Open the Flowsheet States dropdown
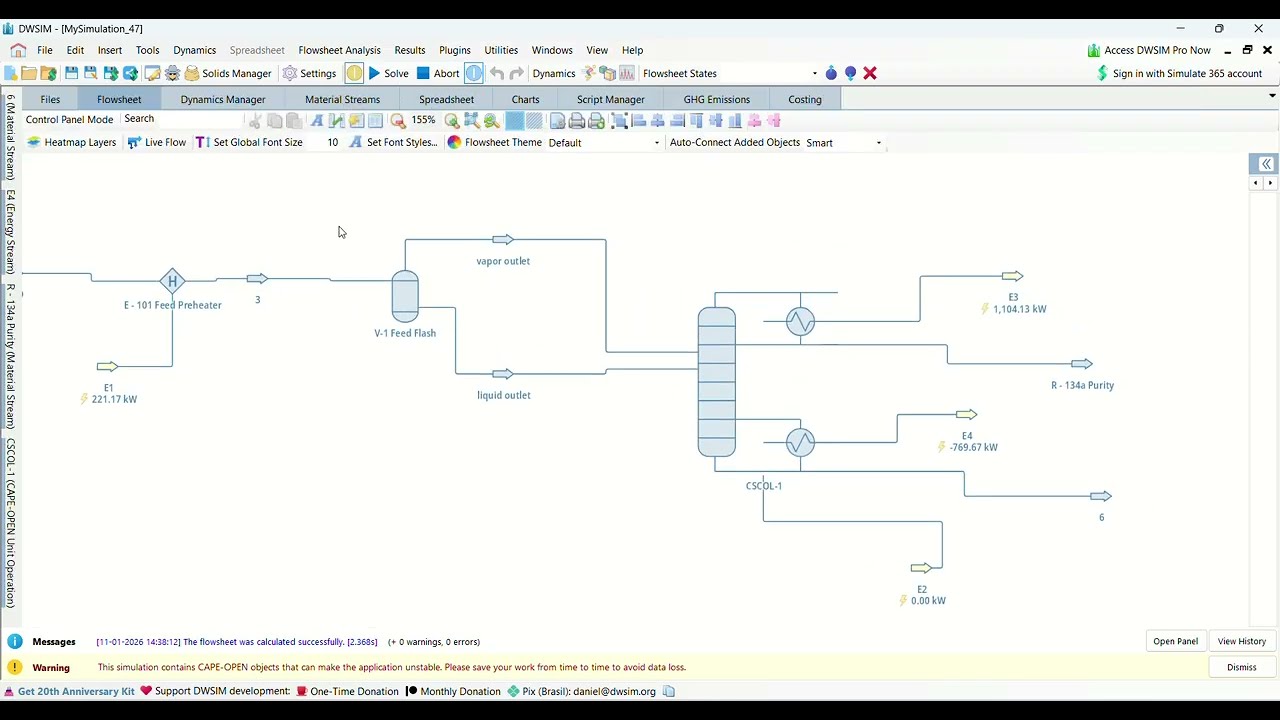Screen dimensions: 1280x720 [814, 73]
